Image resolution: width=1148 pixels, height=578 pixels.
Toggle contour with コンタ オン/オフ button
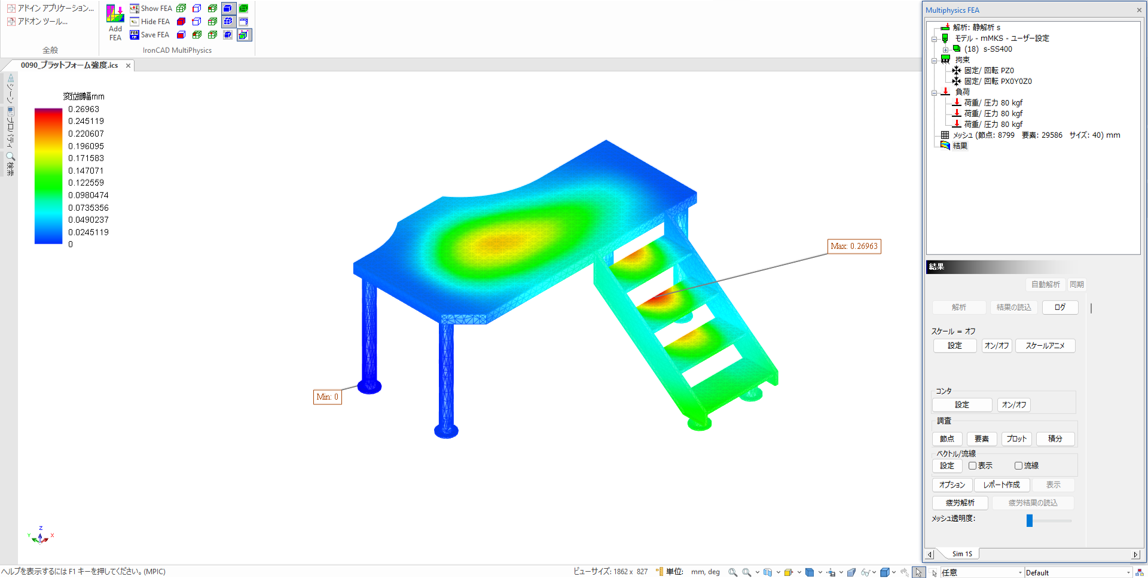pos(1013,405)
